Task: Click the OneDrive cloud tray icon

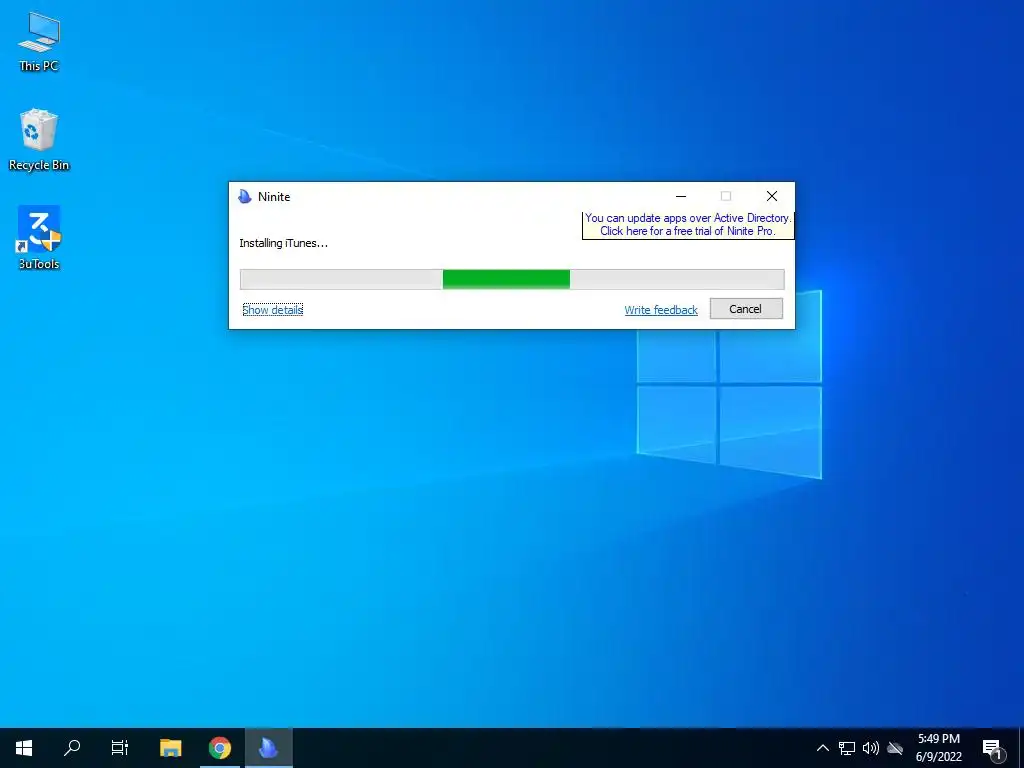Action: point(895,748)
